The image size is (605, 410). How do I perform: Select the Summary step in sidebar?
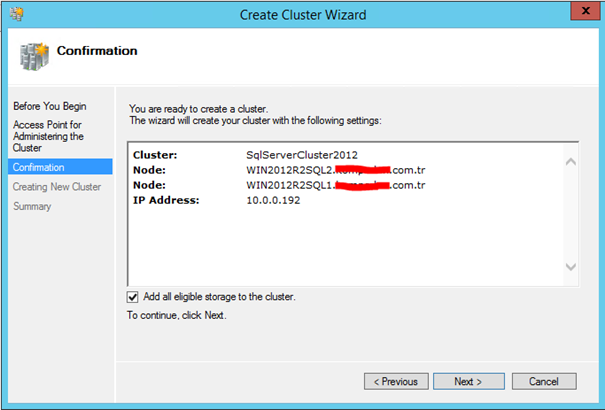coord(32,206)
